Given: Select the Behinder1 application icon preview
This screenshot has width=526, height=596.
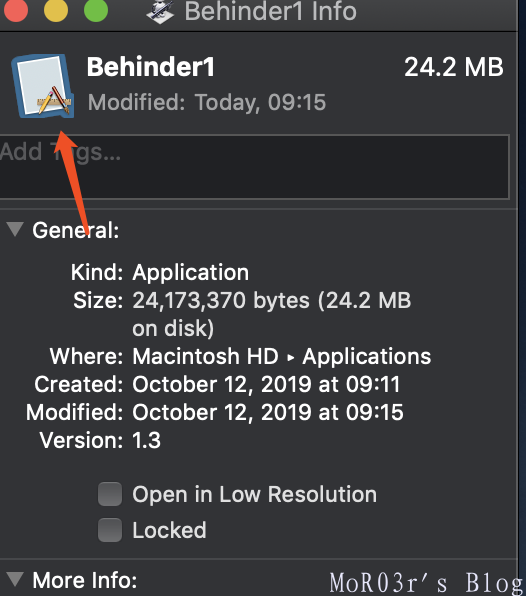Looking at the screenshot, I should (43, 86).
